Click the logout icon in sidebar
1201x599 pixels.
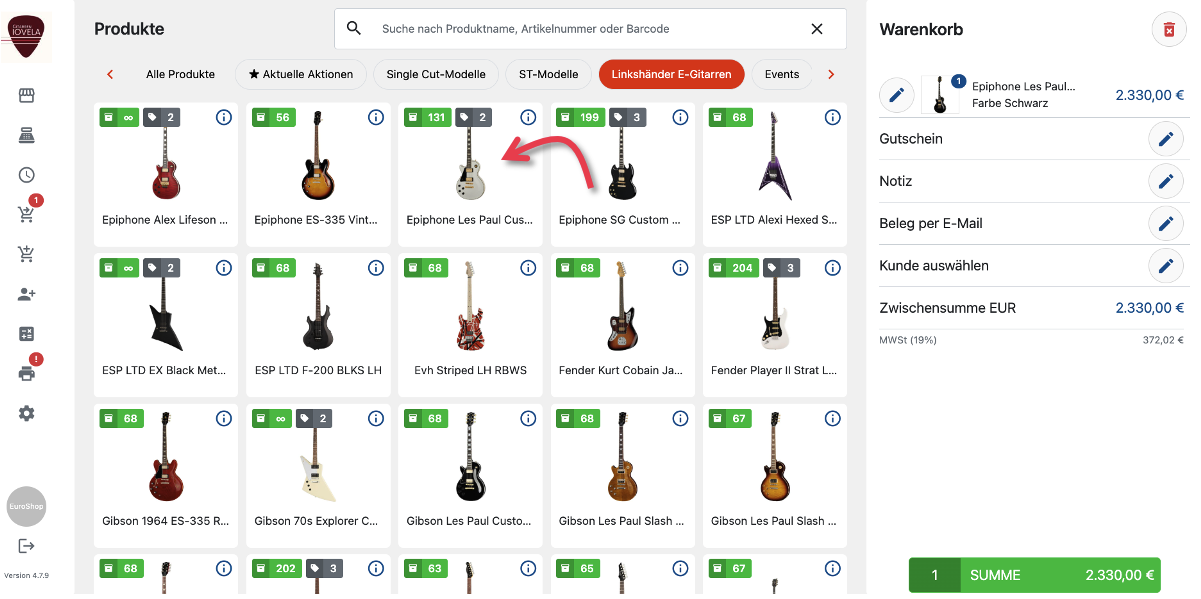coord(27,545)
